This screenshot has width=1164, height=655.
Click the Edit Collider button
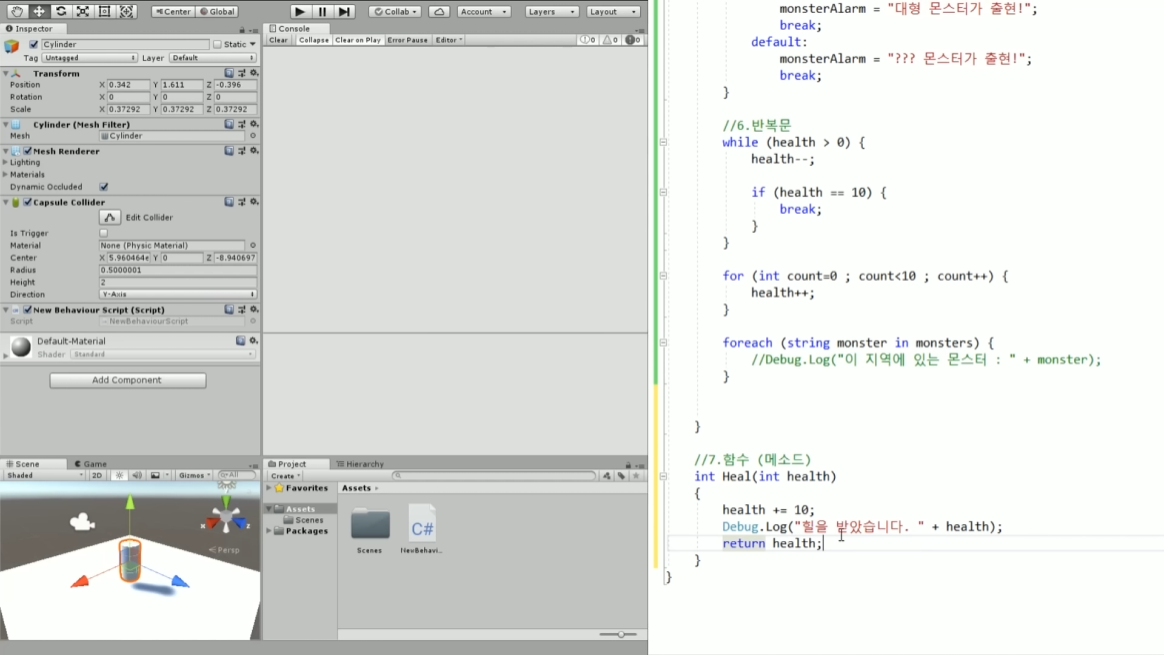coord(109,218)
